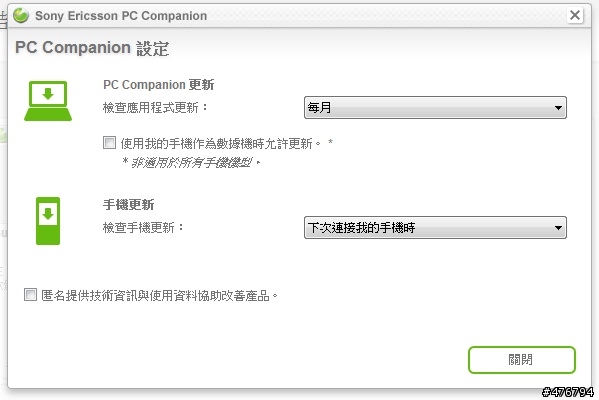Click the 手機更新 section heading

(x=128, y=205)
